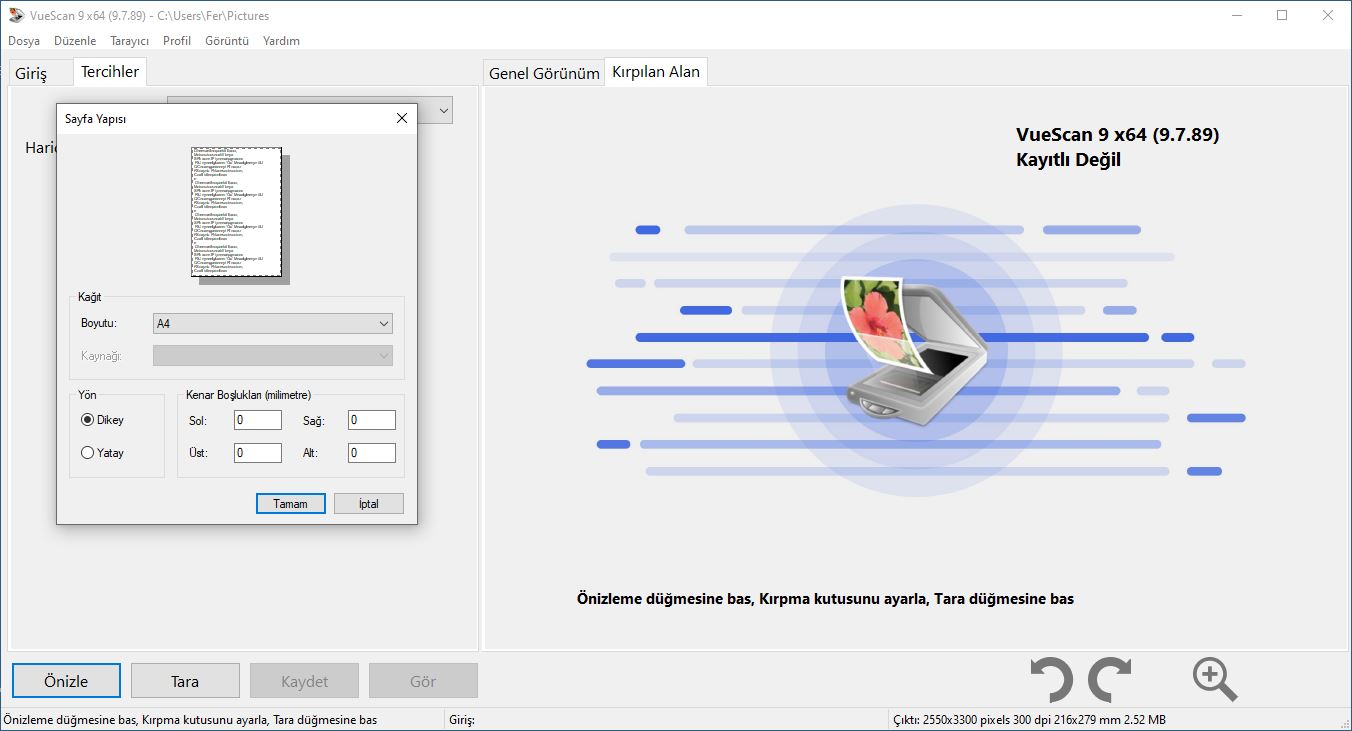Open the Tarayıcı menu
This screenshot has height=731, width=1352.
coord(130,41)
